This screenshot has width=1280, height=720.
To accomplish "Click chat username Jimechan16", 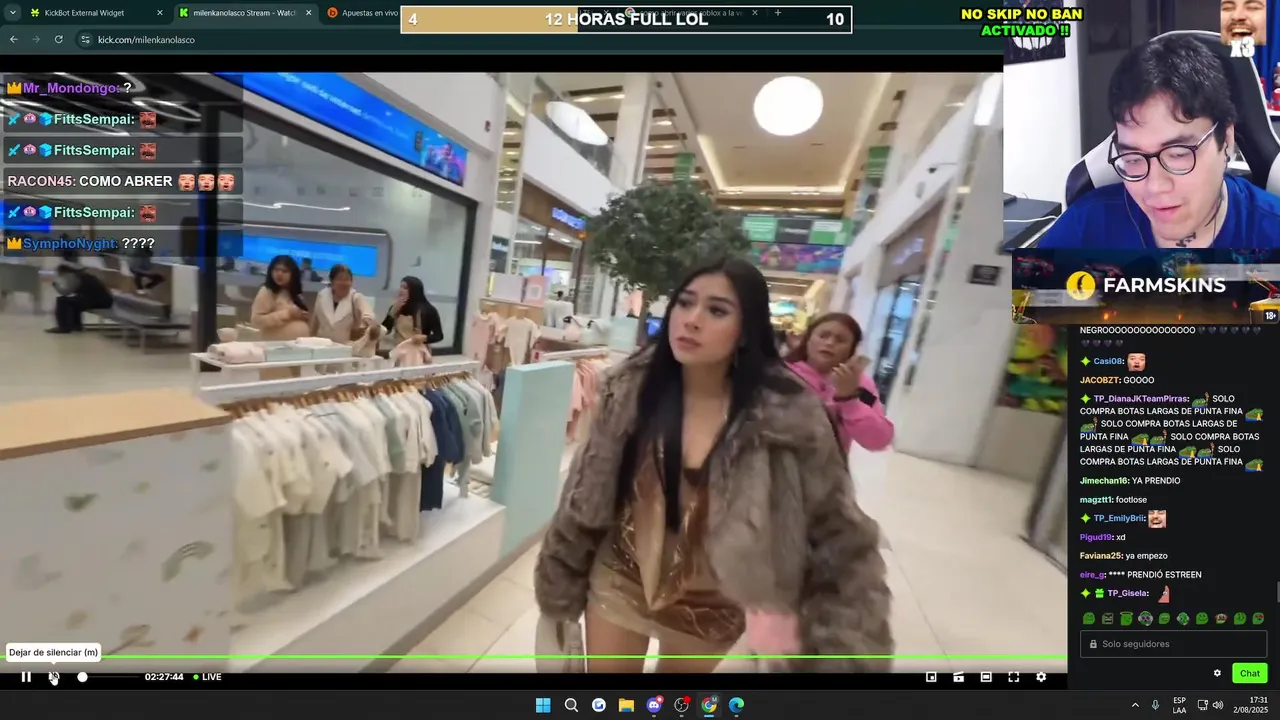I will click(x=1103, y=481).
